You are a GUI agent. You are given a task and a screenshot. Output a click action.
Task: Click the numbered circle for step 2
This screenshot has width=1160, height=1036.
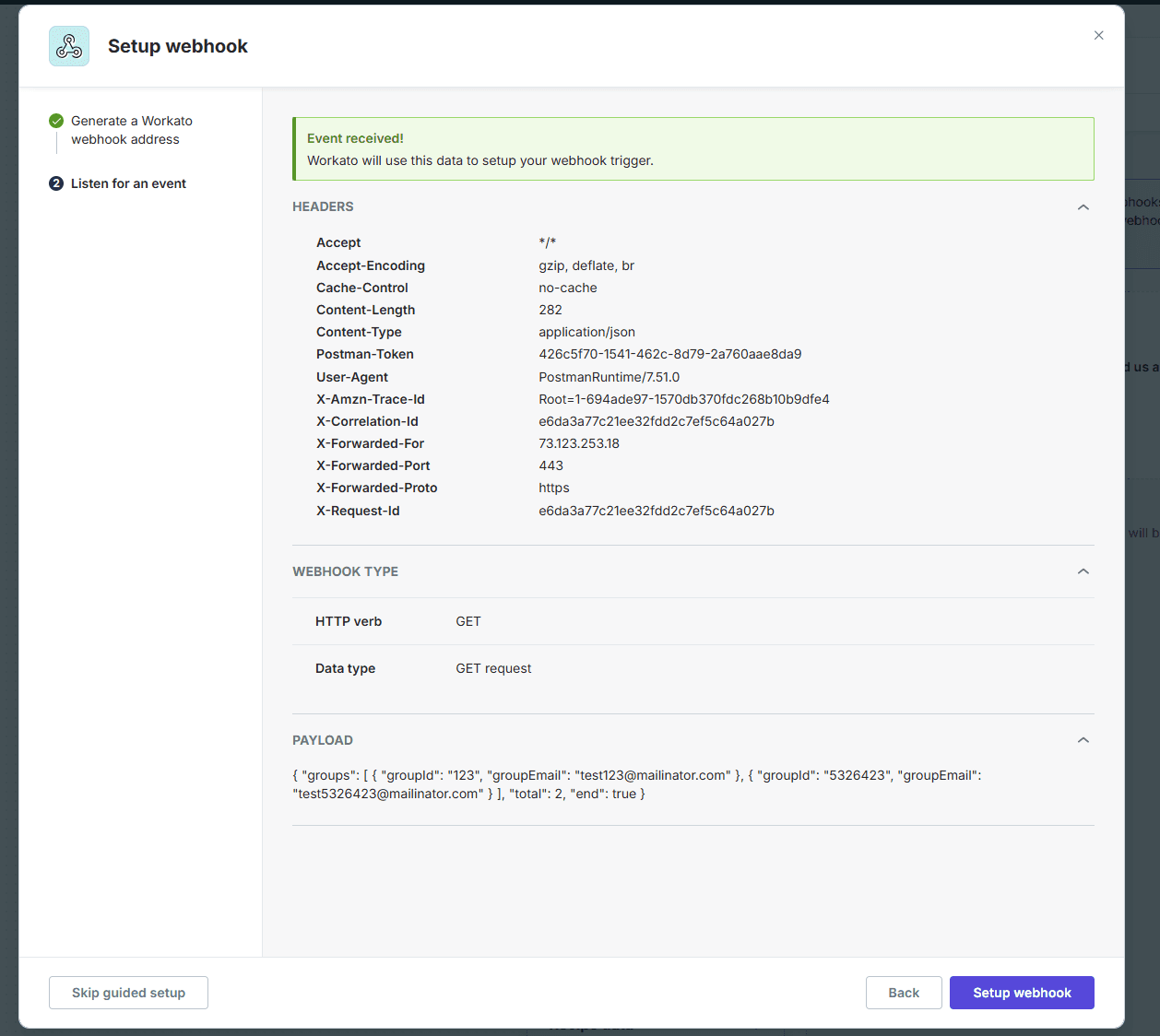tap(55, 183)
